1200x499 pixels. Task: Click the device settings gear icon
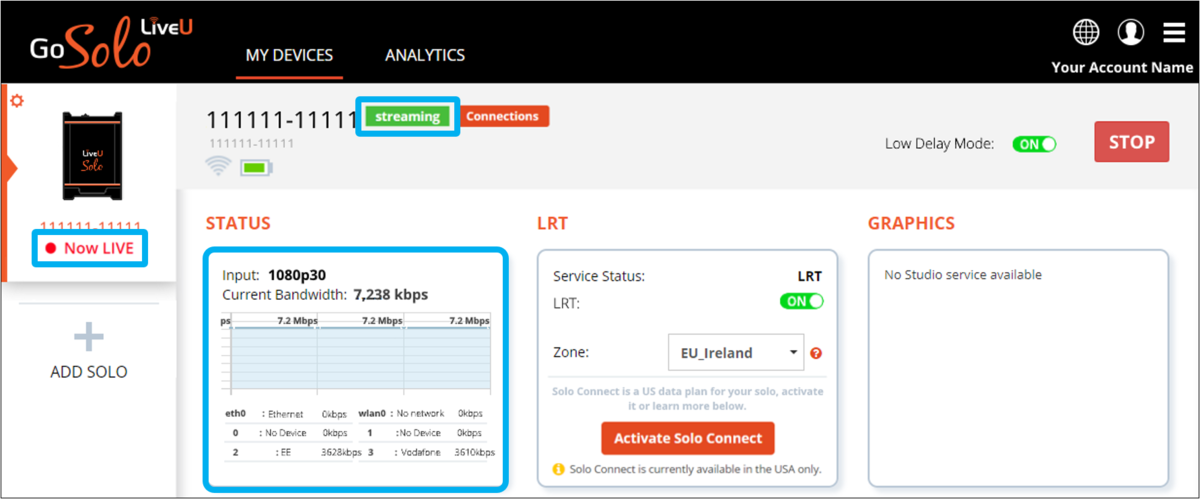(17, 101)
